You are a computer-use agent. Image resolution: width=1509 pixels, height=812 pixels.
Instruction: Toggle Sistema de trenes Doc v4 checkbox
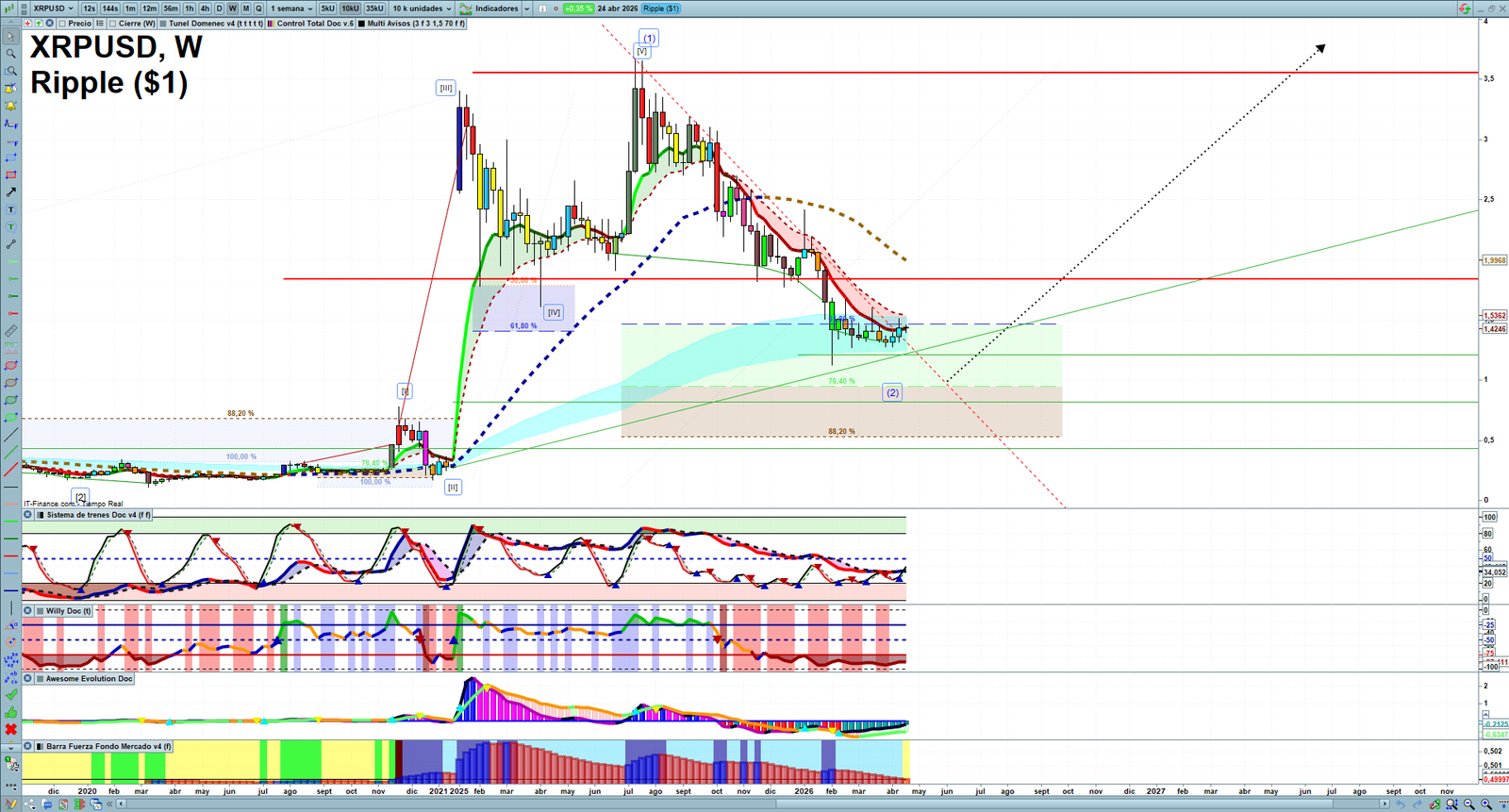41,515
